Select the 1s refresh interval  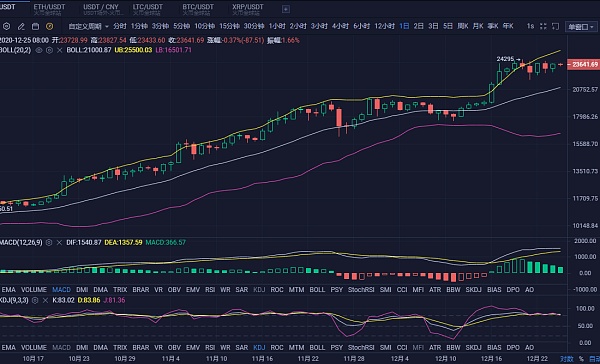point(530,26)
